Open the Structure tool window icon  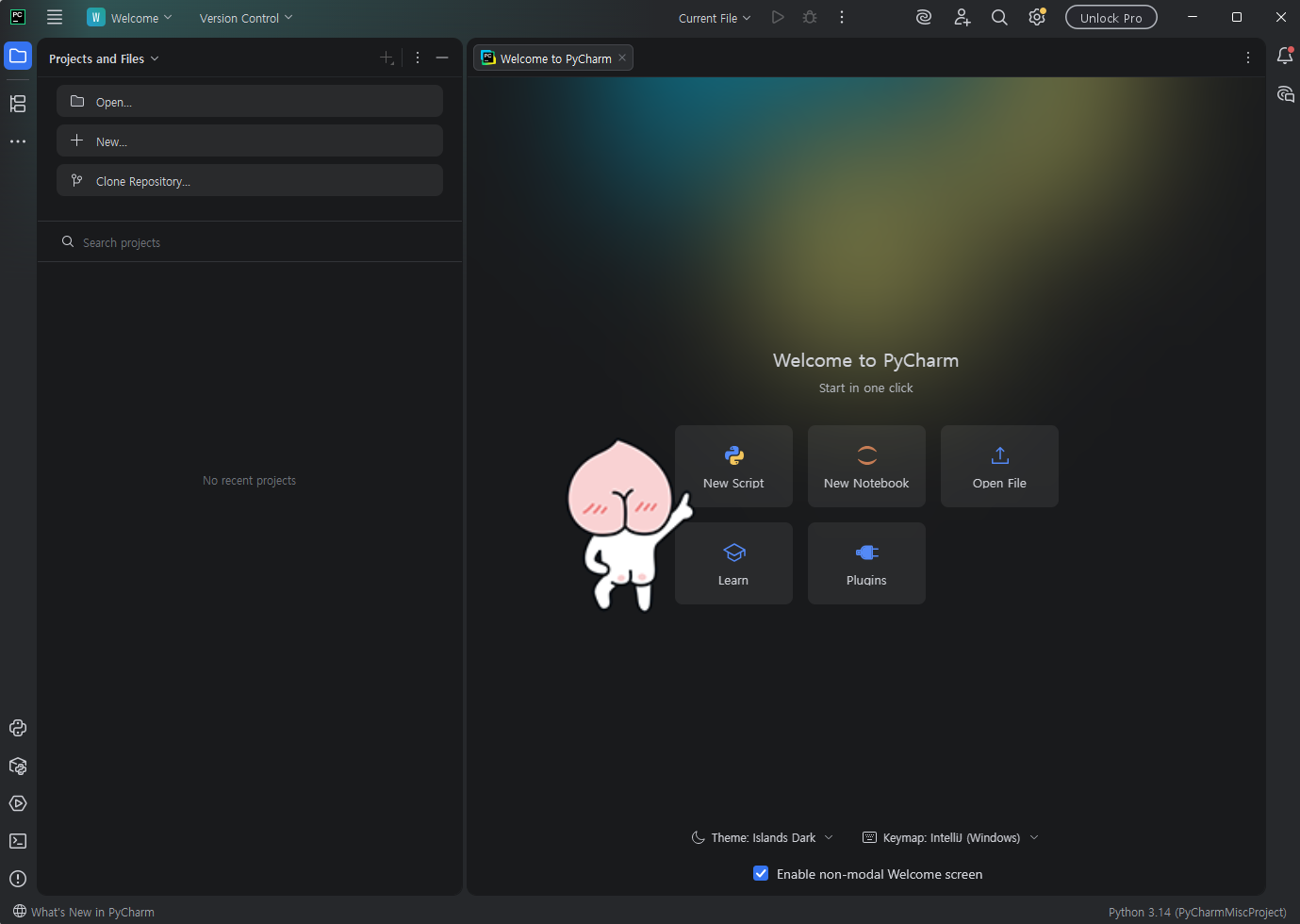[x=18, y=104]
